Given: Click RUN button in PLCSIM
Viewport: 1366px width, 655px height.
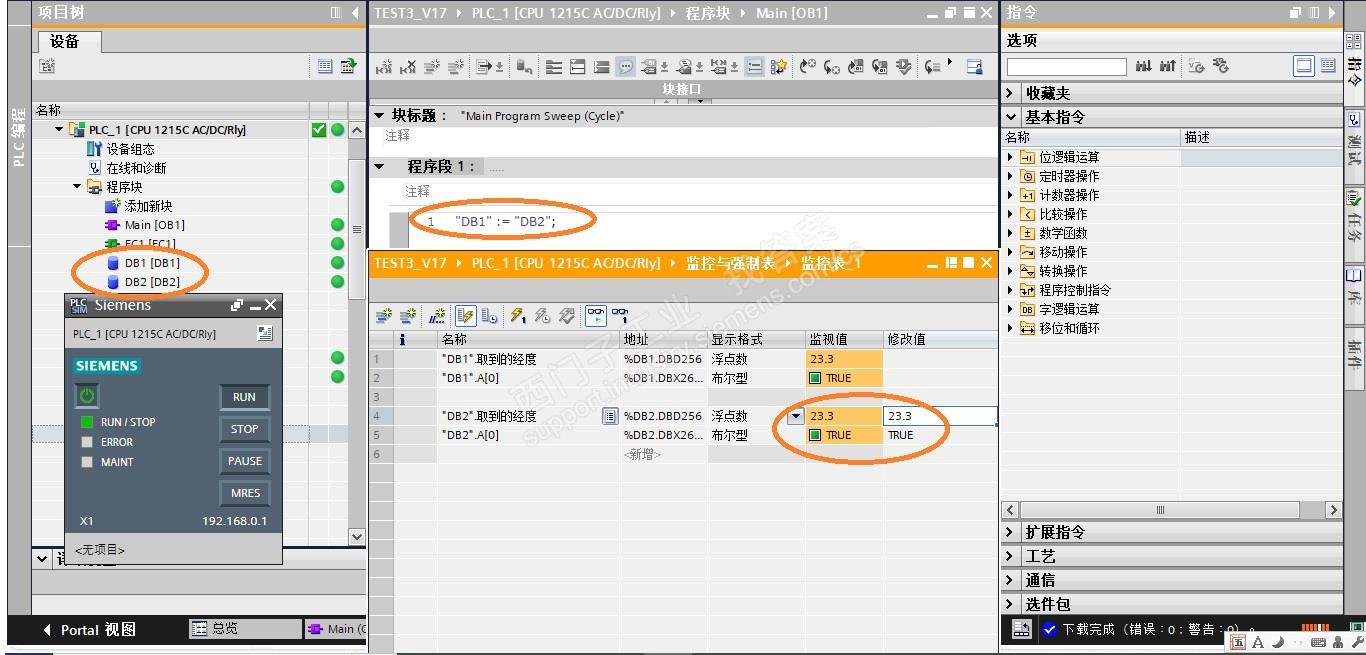Looking at the screenshot, I should point(244,397).
